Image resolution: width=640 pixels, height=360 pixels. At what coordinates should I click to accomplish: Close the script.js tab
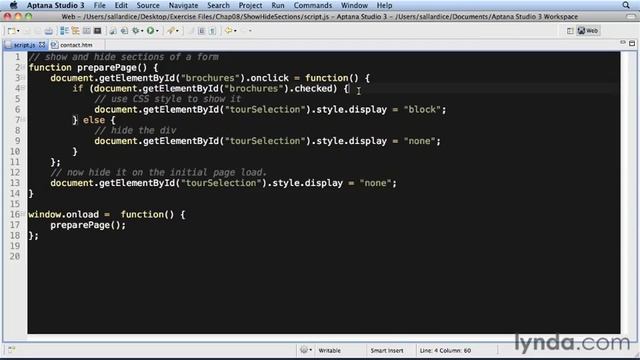tap(42, 45)
